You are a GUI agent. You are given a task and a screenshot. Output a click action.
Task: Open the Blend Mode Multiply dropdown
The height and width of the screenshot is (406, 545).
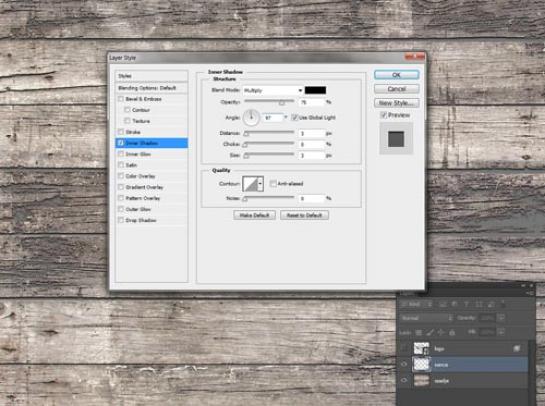click(x=273, y=90)
